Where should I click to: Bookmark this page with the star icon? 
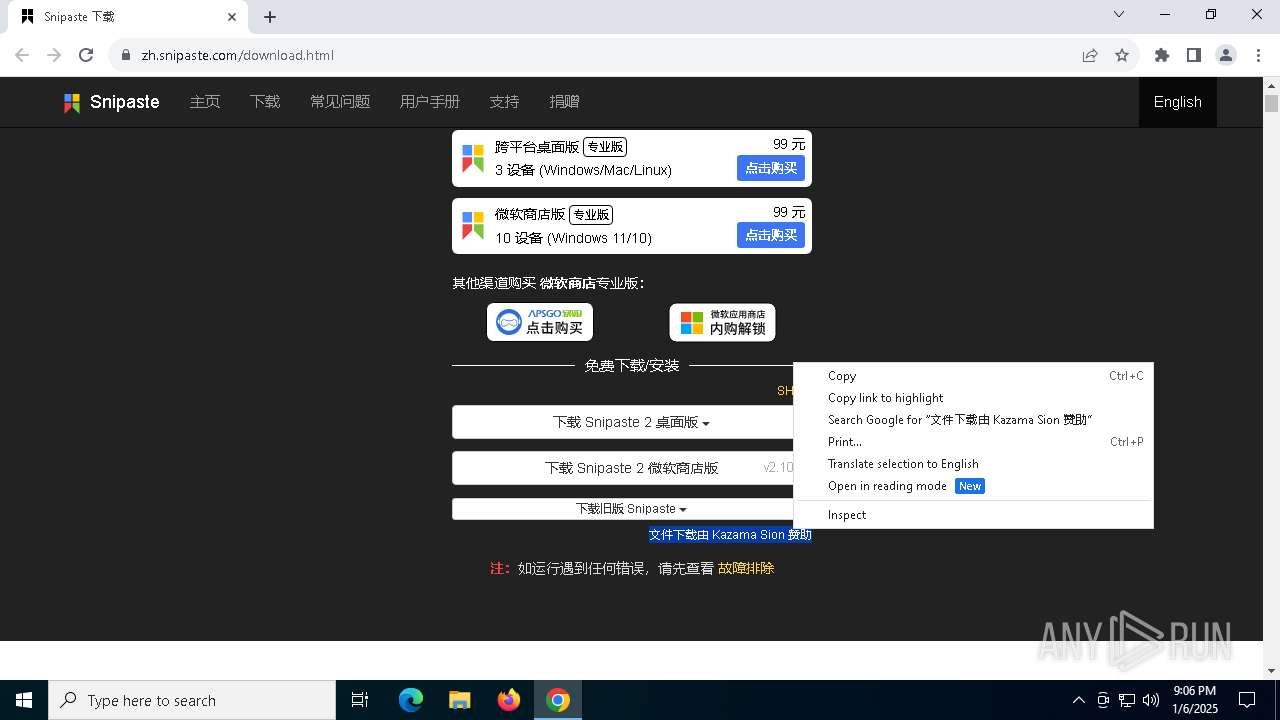tap(1122, 55)
